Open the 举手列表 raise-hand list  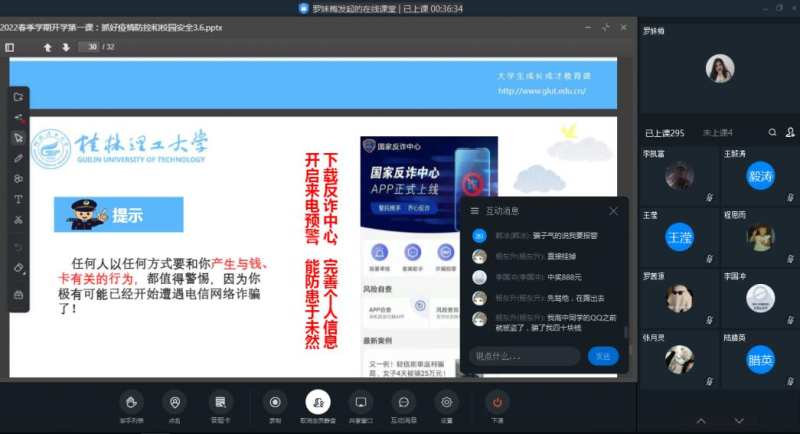[x=131, y=402]
